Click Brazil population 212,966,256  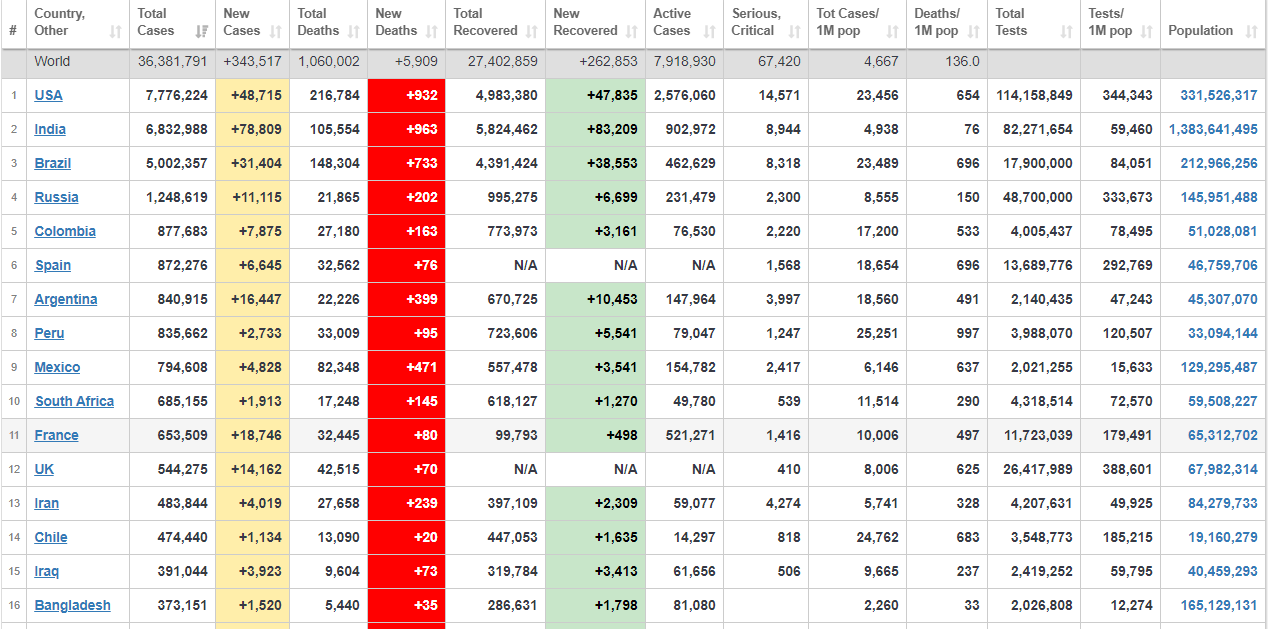click(x=1219, y=163)
